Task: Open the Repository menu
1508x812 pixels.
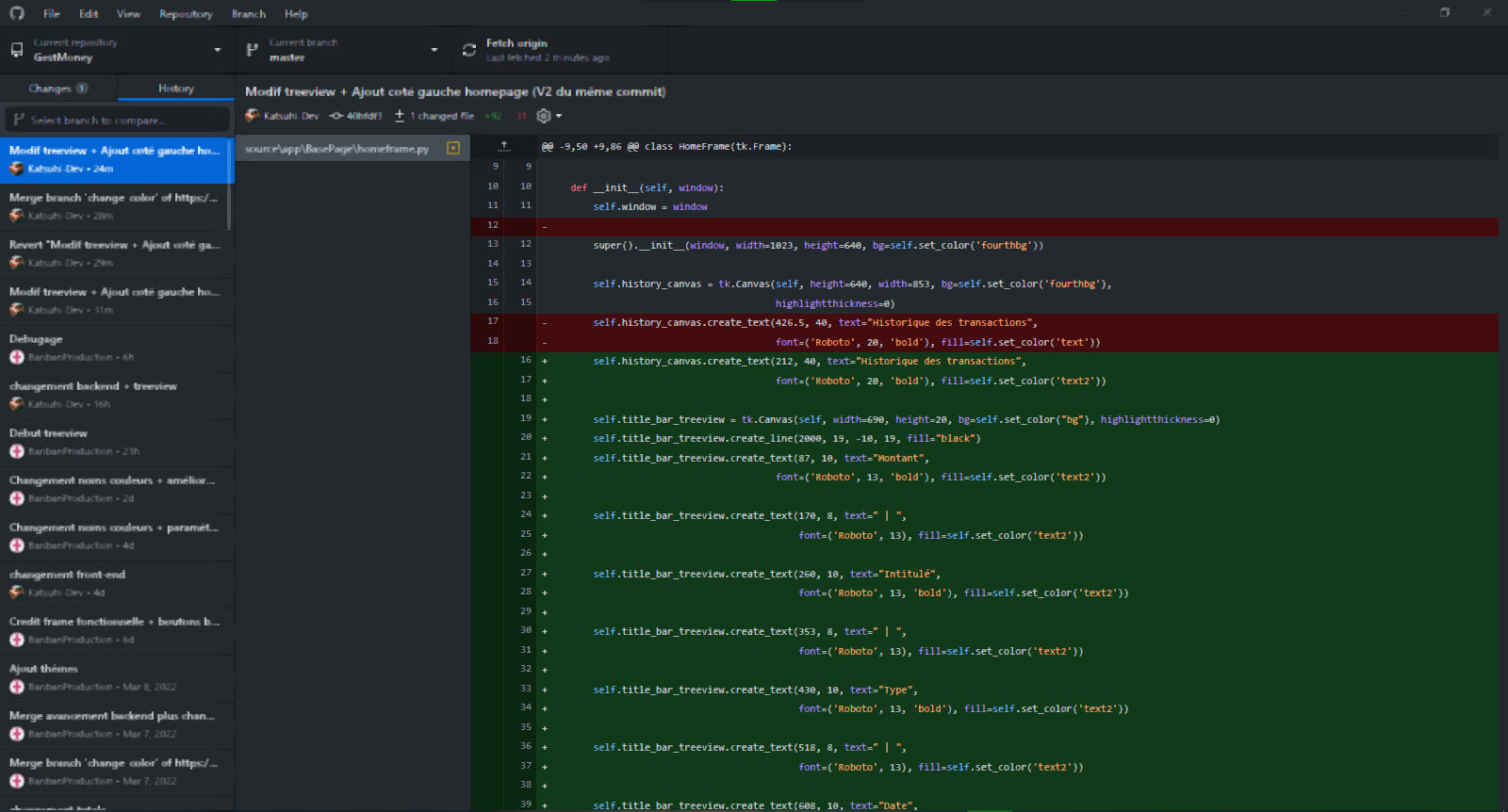Action: pyautogui.click(x=186, y=14)
